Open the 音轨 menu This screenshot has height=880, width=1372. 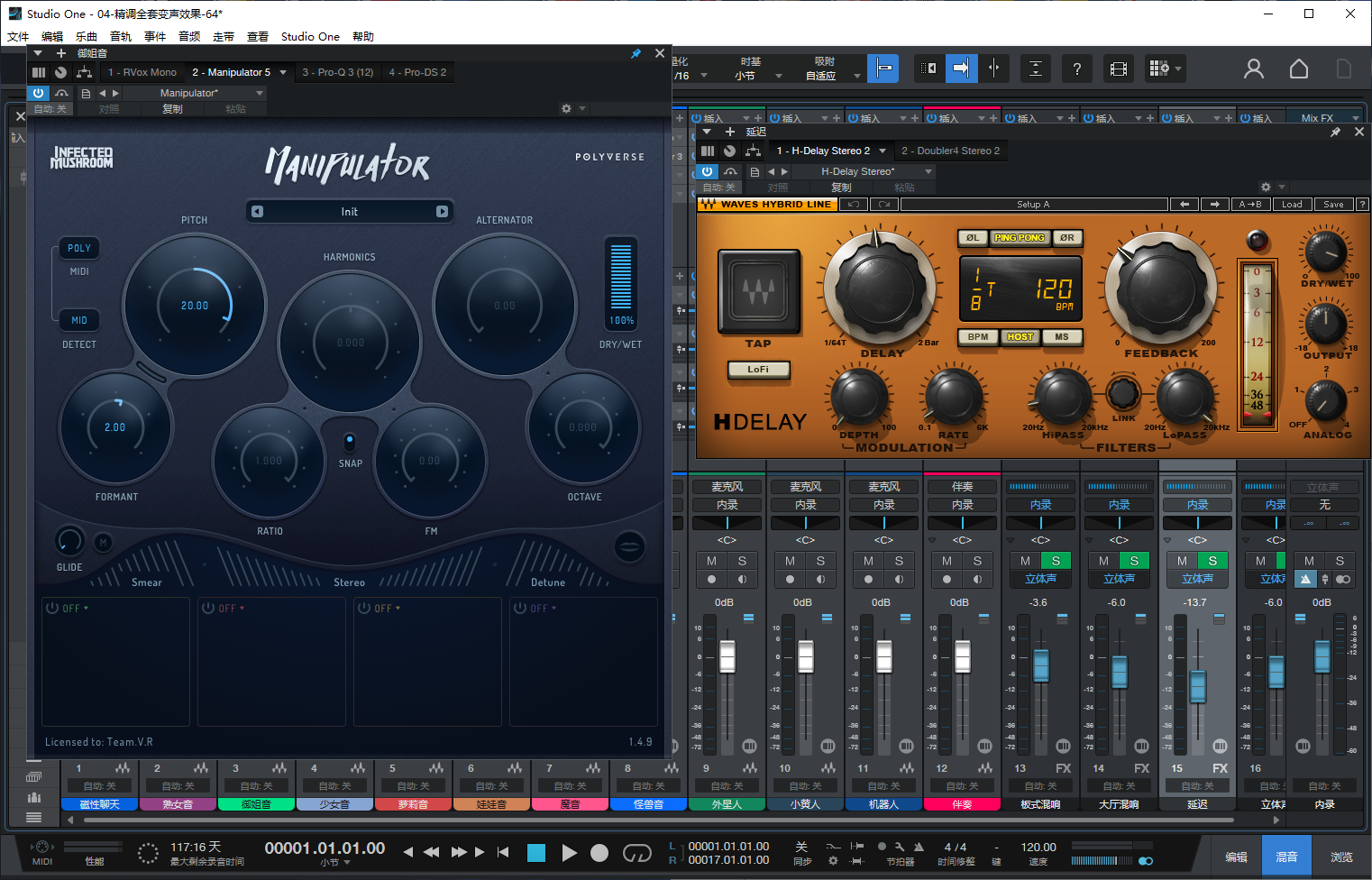(121, 37)
